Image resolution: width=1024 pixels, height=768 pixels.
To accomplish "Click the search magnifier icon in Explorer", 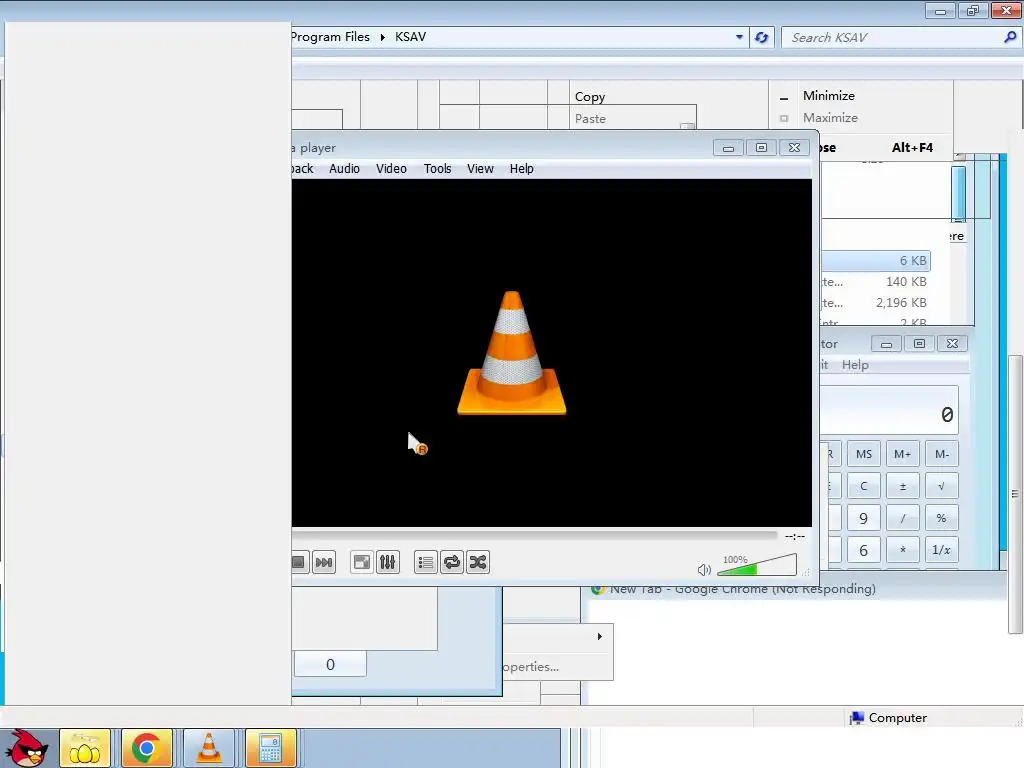I will (x=1010, y=37).
